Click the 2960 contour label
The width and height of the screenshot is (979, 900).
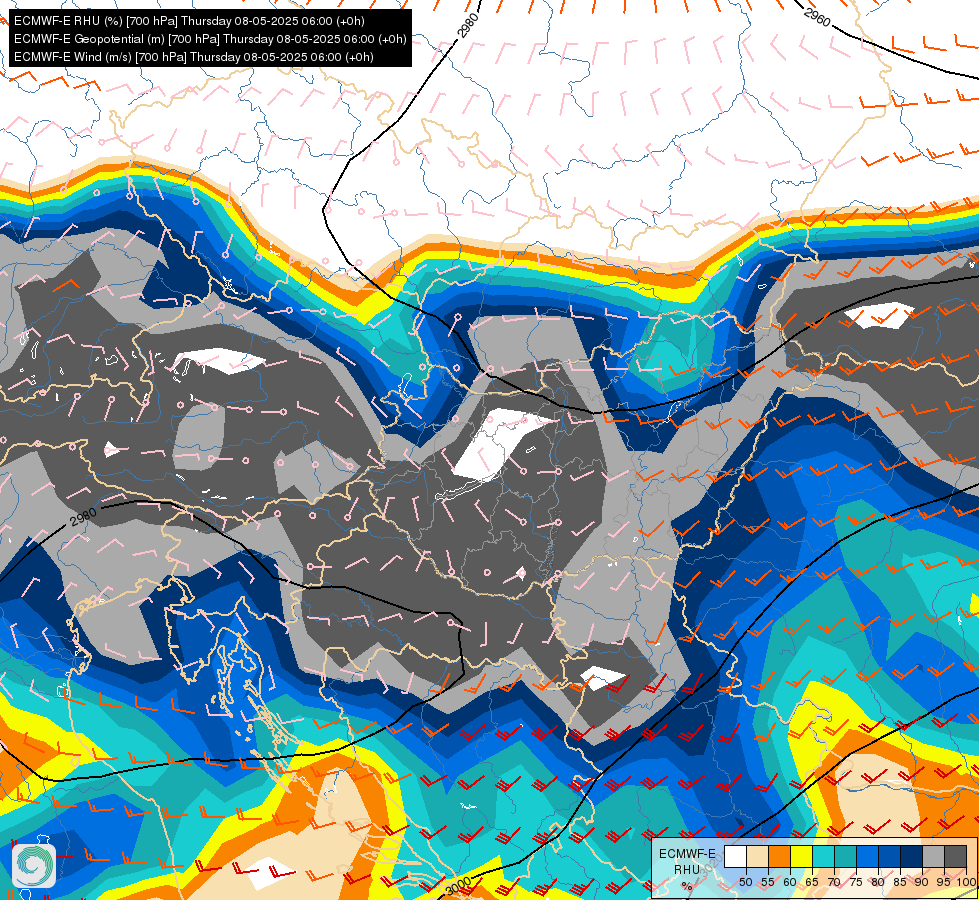[817, 17]
